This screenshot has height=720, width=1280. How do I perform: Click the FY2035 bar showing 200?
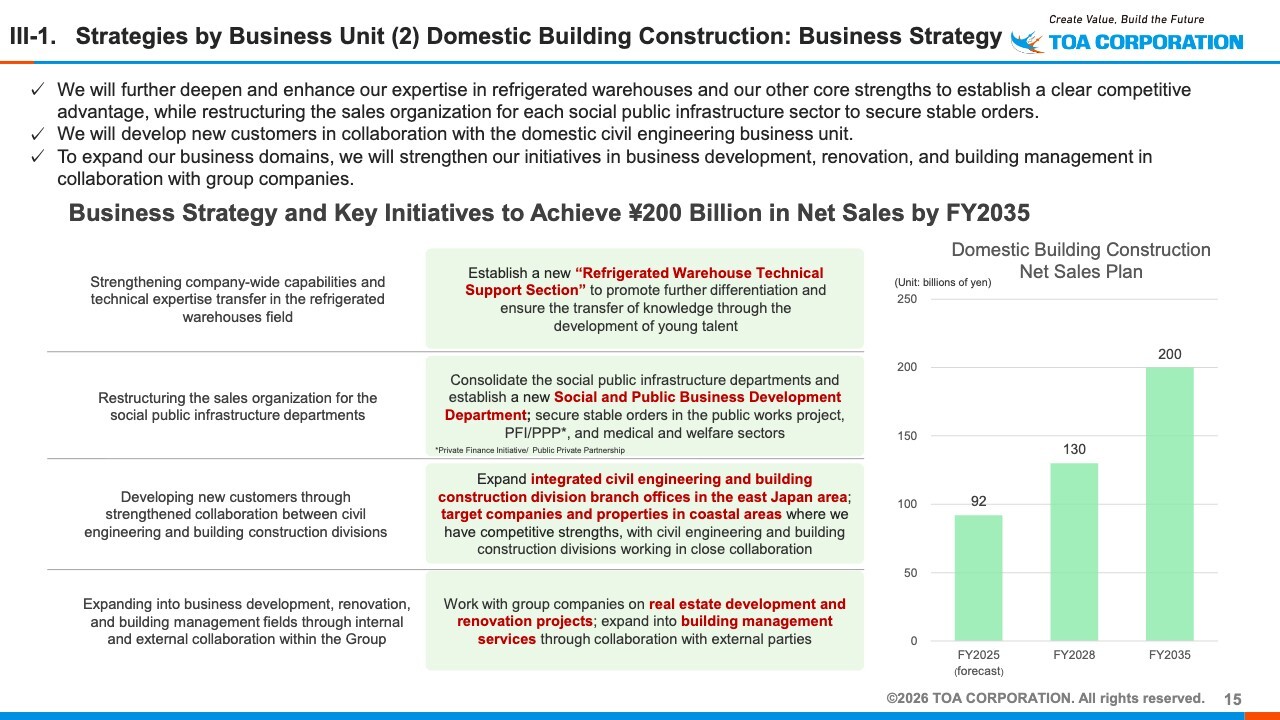(1169, 503)
